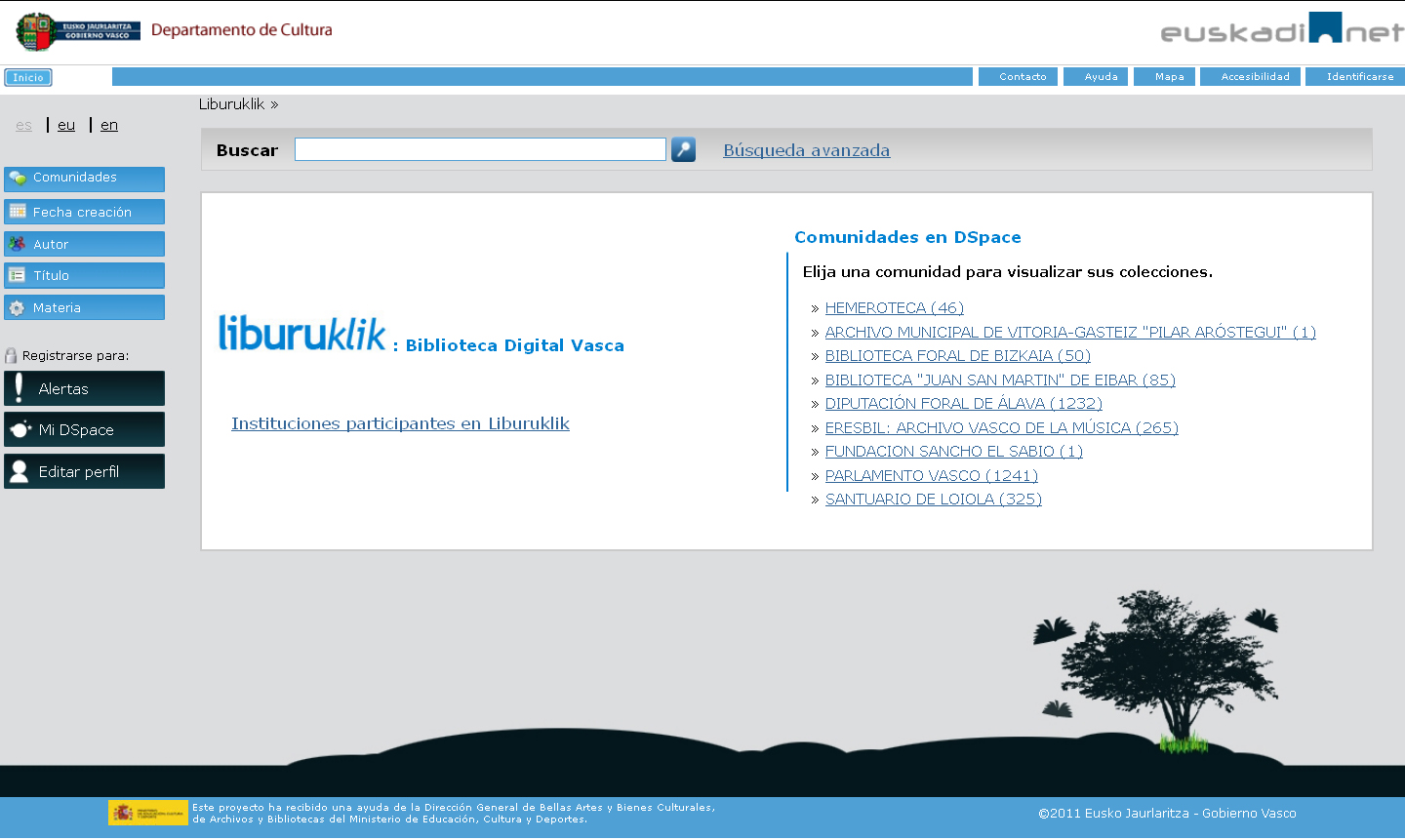Open Mi DSpace page

click(84, 429)
